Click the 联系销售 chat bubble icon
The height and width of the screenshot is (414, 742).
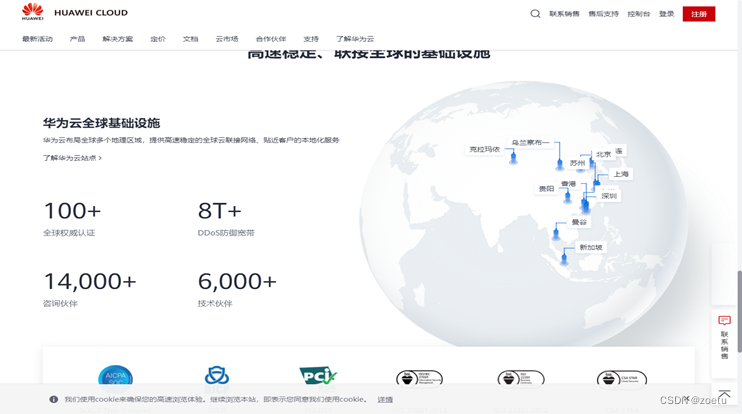[x=724, y=321]
